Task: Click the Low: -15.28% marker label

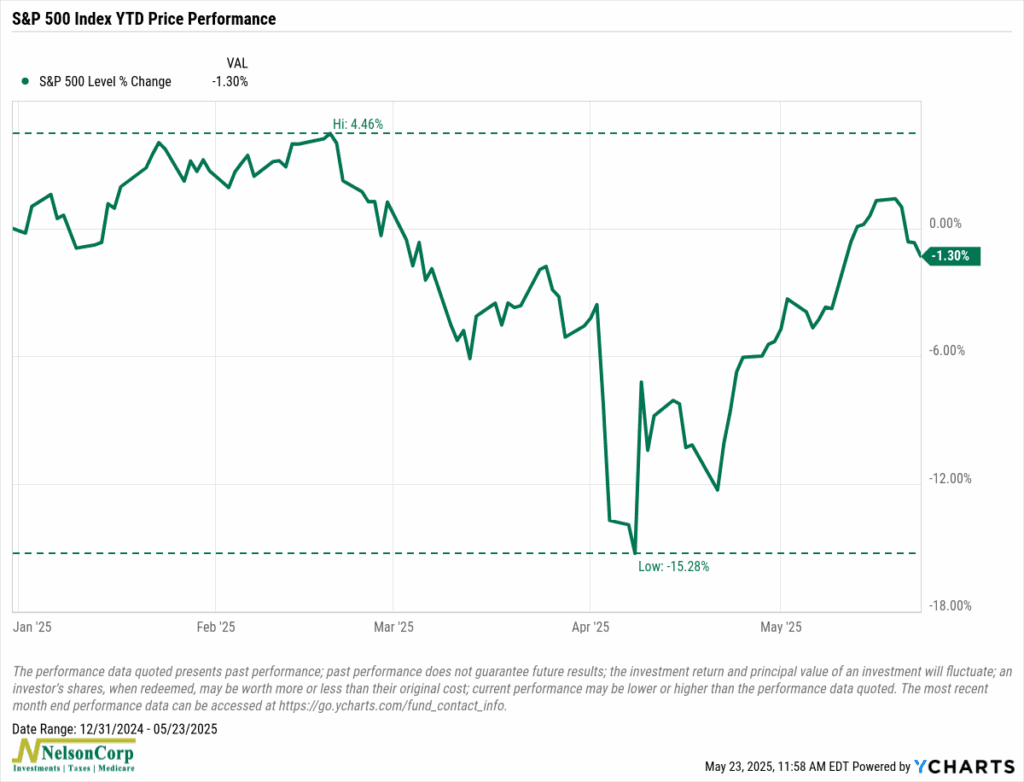Action: pos(674,566)
